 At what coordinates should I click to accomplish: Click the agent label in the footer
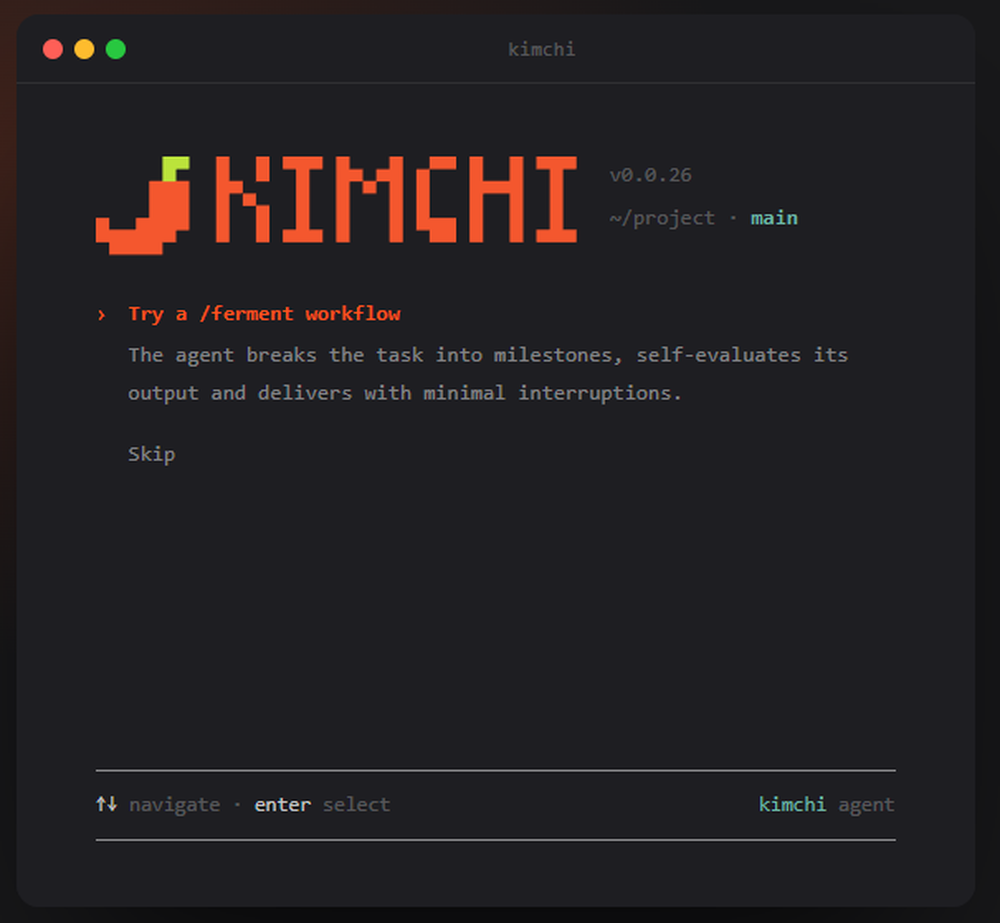click(866, 805)
